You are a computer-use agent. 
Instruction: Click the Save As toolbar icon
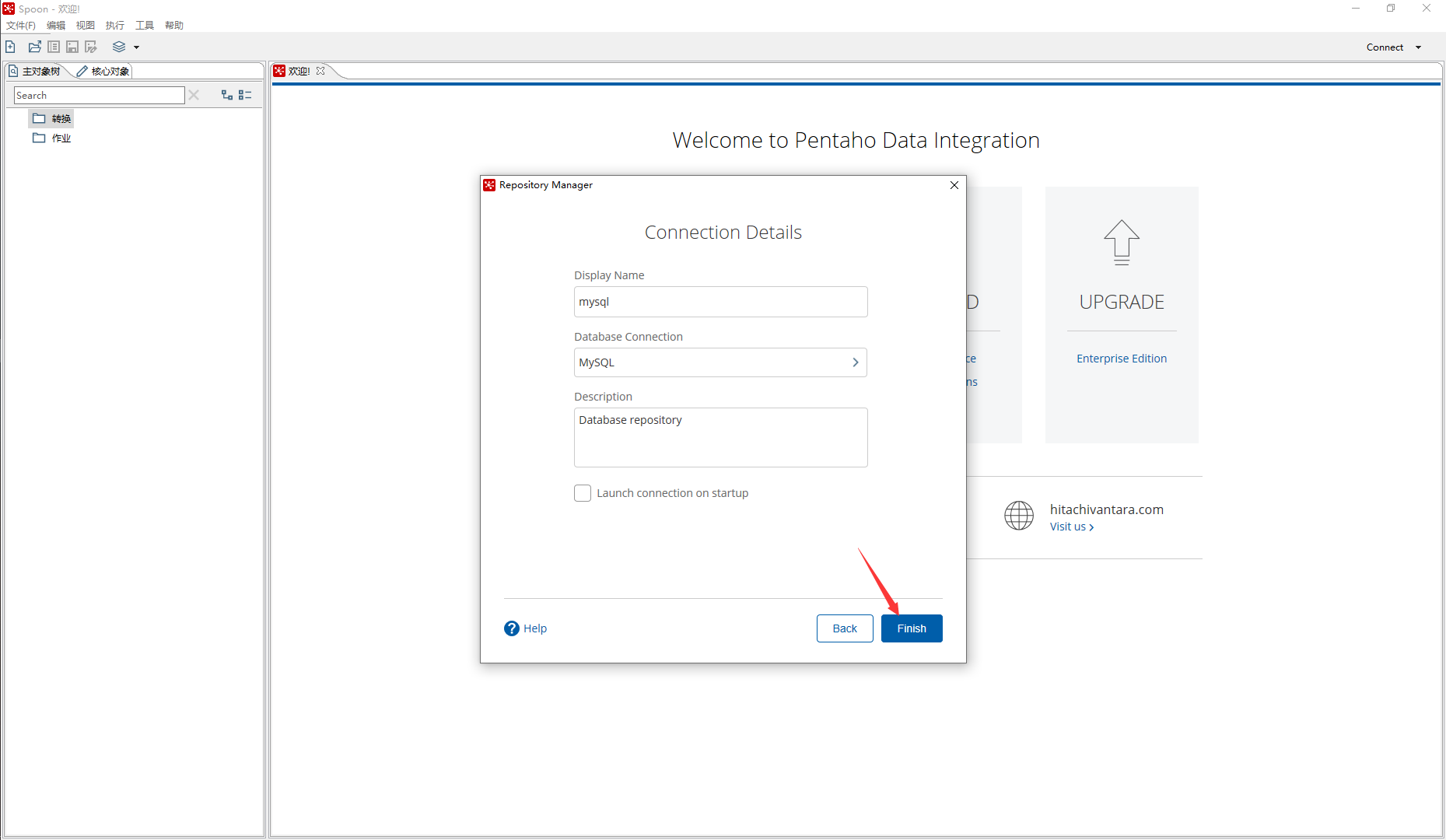[91, 47]
